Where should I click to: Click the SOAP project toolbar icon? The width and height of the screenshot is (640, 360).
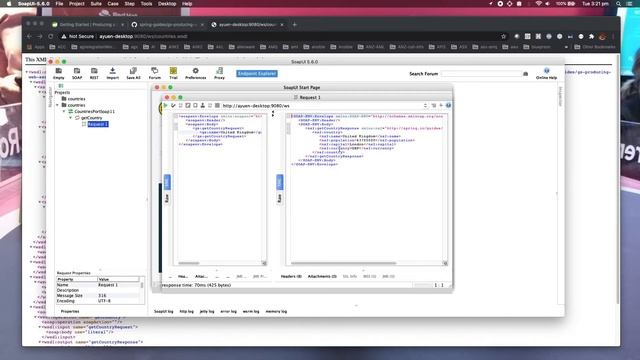pyautogui.click(x=77, y=73)
